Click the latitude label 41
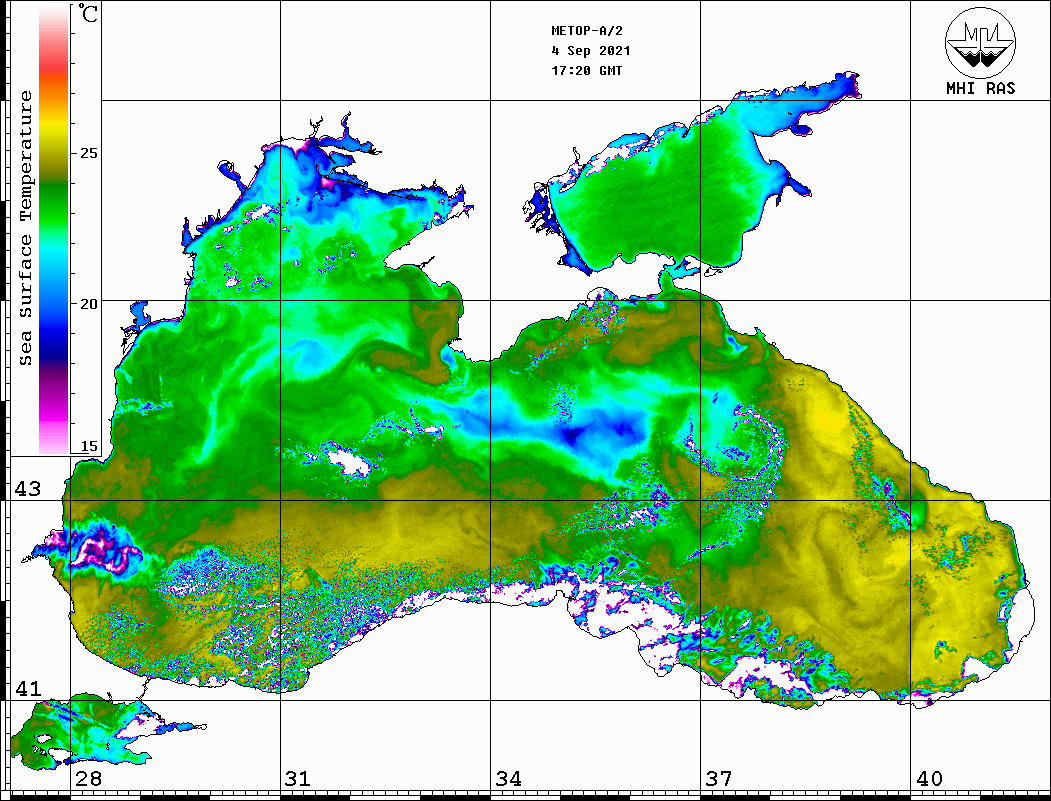The width and height of the screenshot is (1051, 801). [x=28, y=688]
